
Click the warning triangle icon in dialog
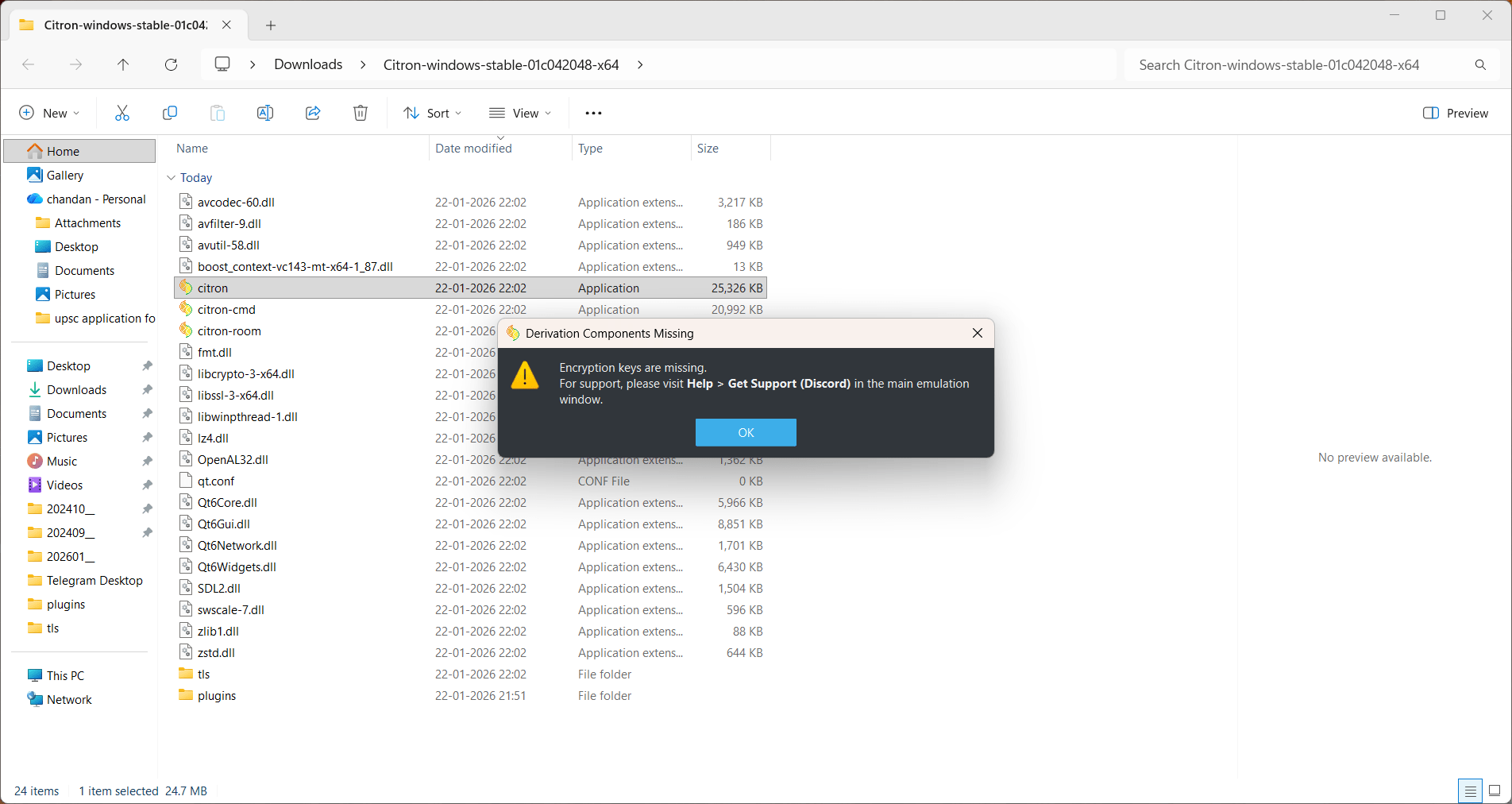tap(525, 375)
